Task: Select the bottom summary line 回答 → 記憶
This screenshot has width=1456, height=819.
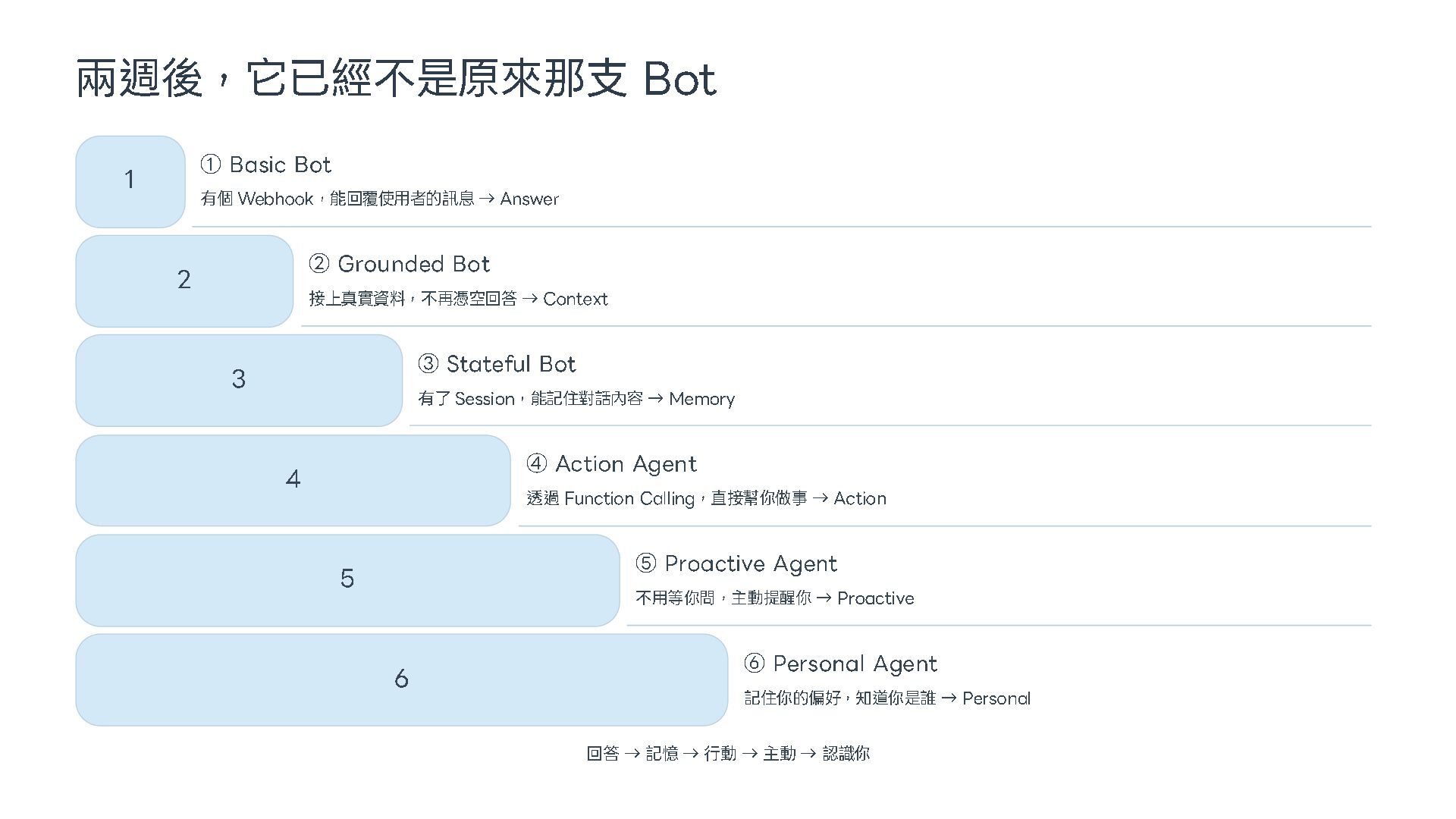Action: tap(728, 753)
